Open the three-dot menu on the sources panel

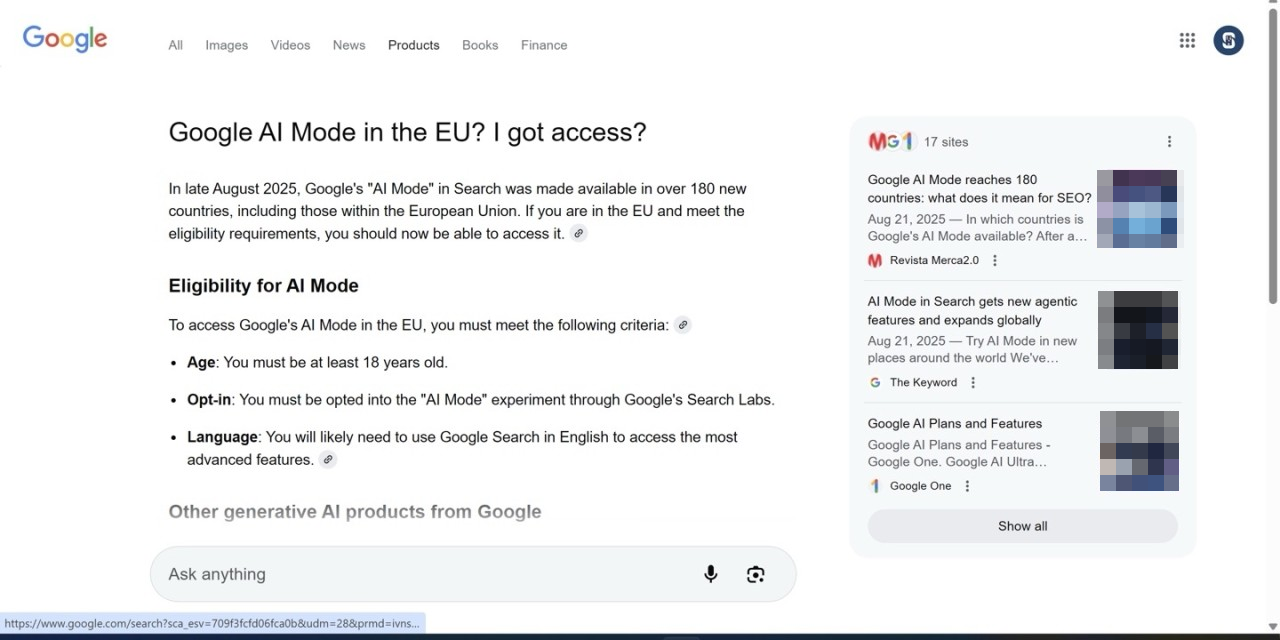1169,141
